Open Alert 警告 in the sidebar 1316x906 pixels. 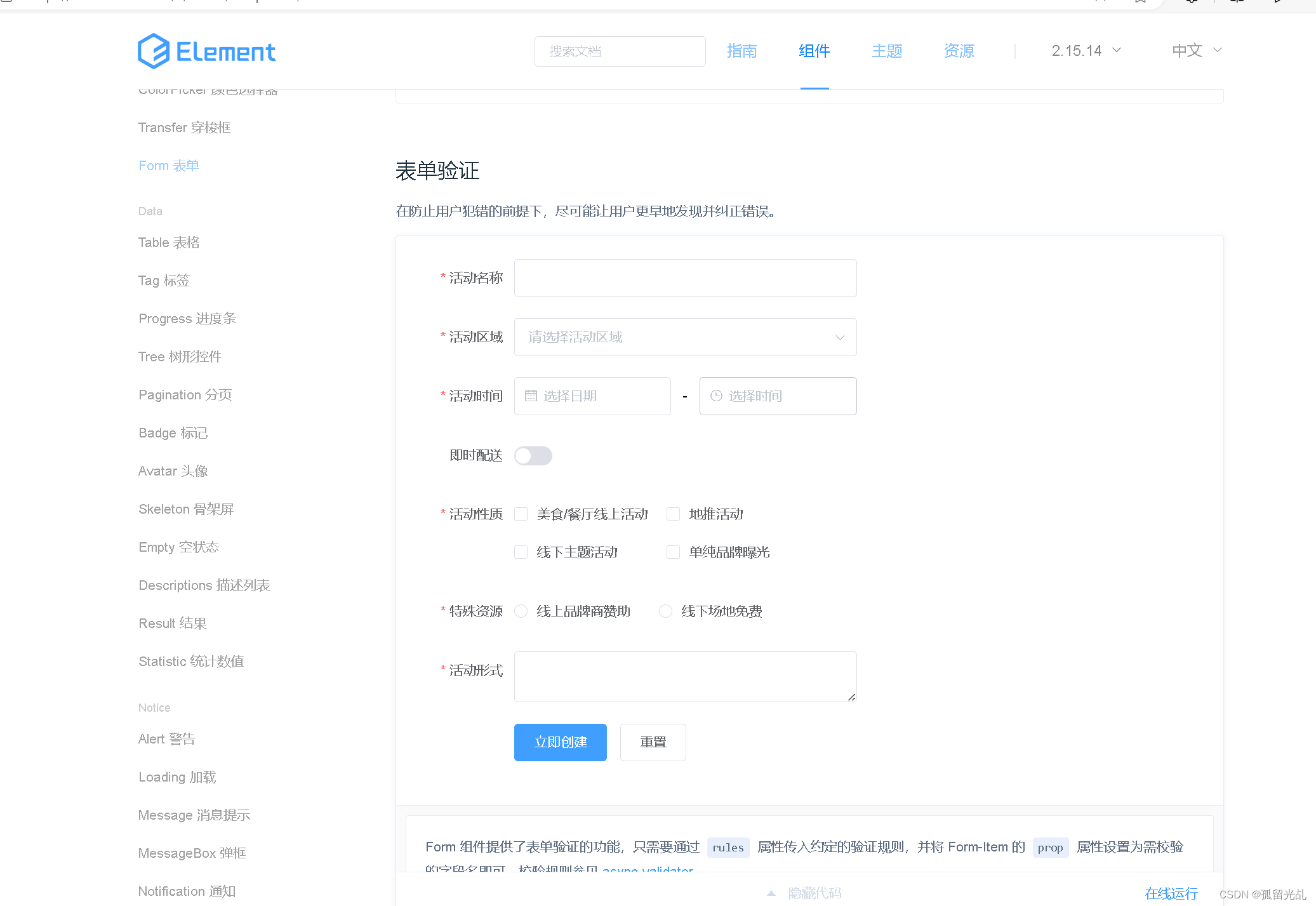[167, 739]
